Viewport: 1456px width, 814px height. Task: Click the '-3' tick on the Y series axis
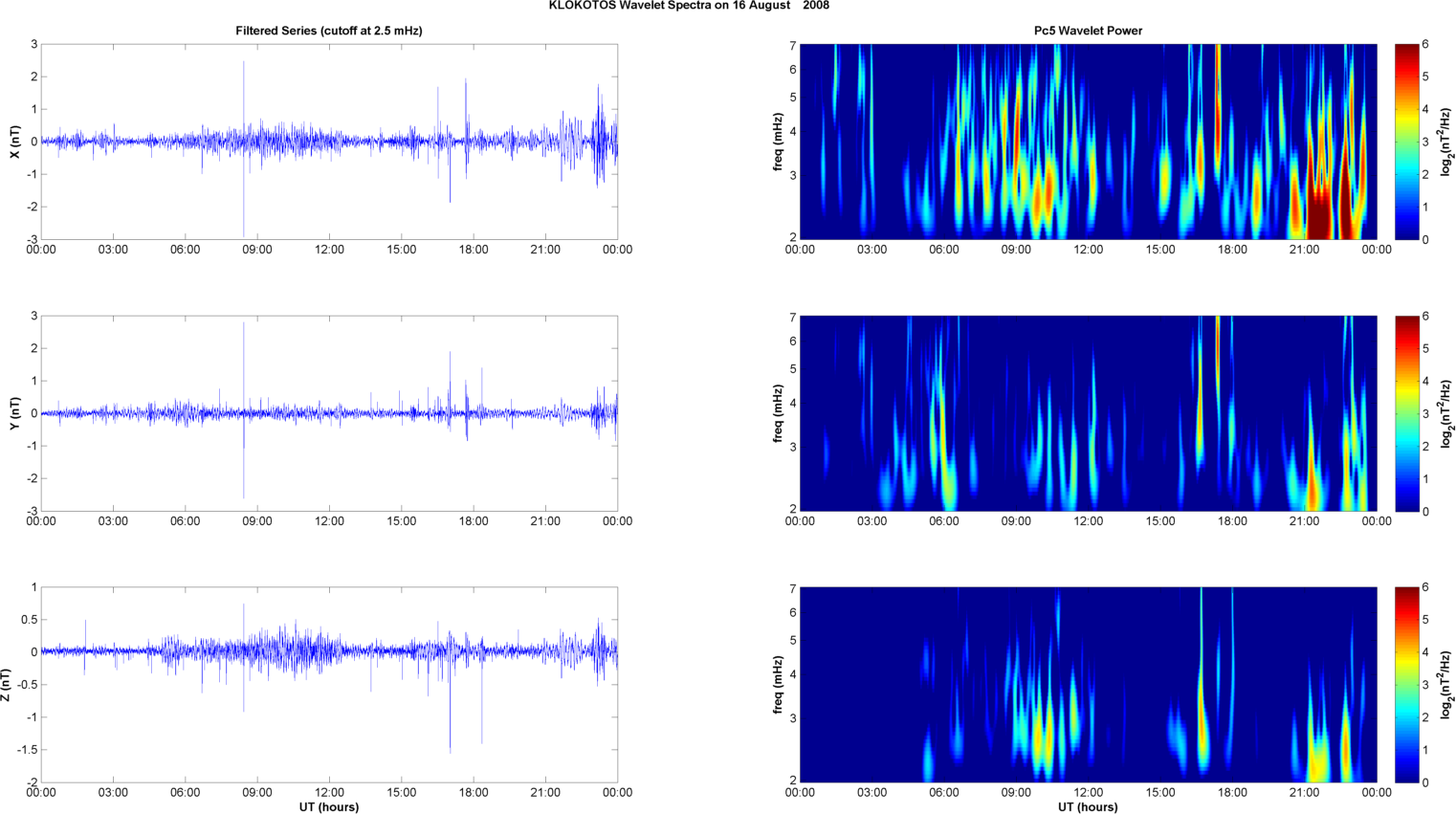click(x=32, y=511)
